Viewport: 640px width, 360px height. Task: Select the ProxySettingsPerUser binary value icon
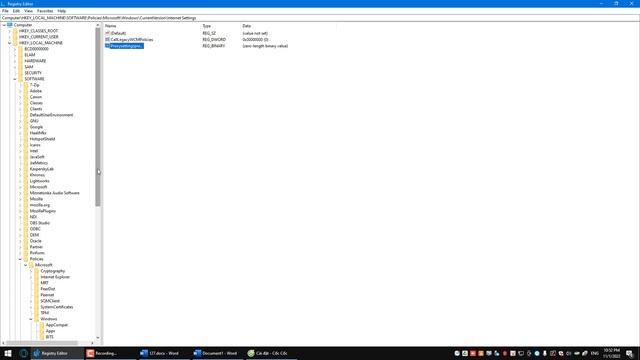click(x=107, y=46)
